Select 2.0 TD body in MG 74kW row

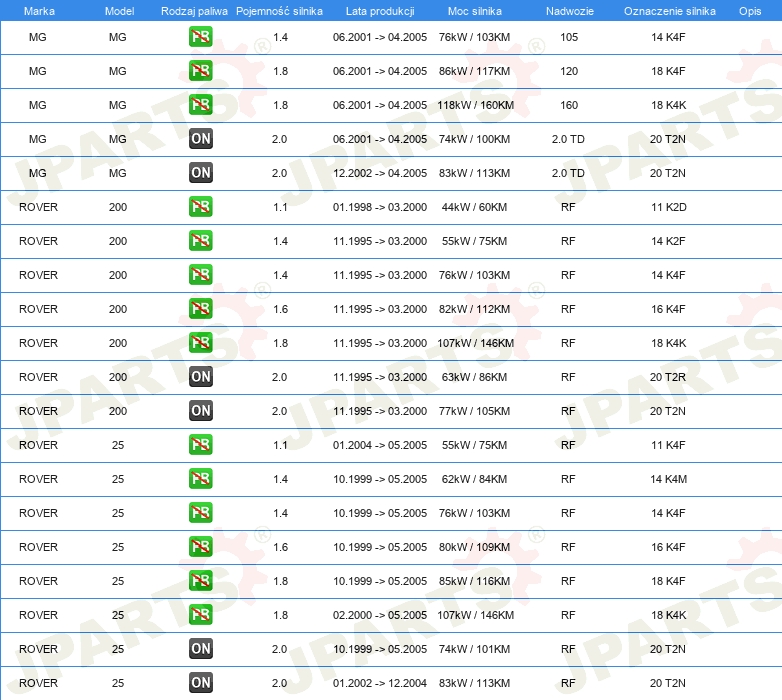pyautogui.click(x=568, y=139)
